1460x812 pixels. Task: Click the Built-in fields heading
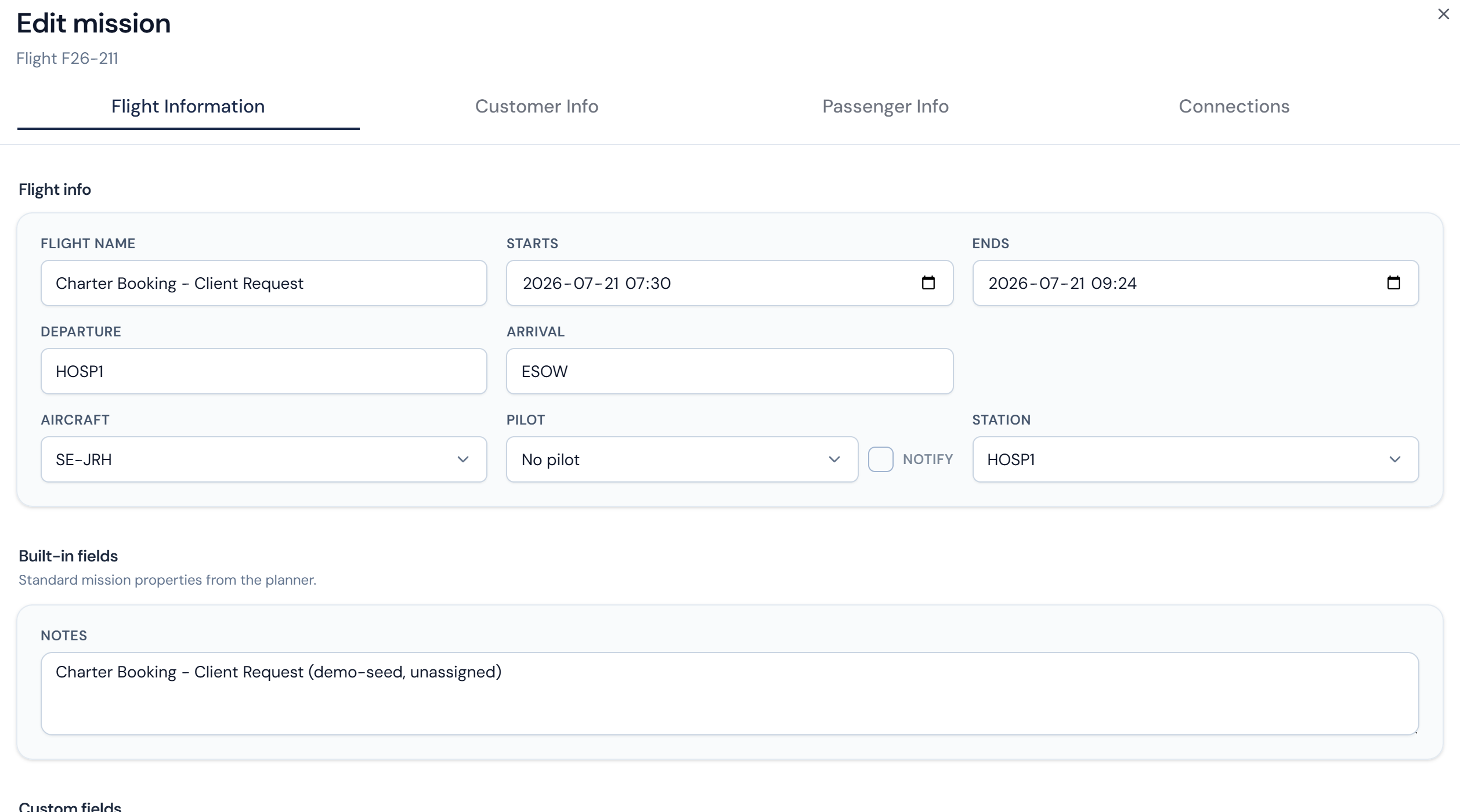[x=68, y=556]
